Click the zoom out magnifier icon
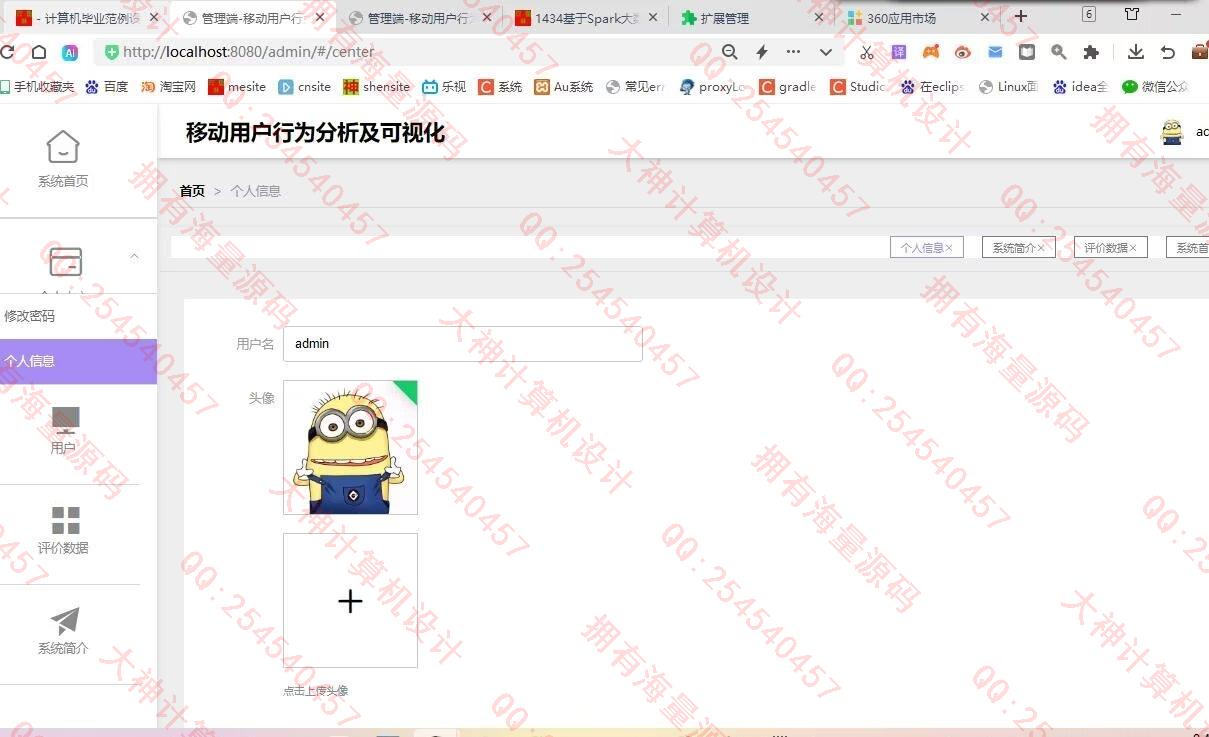The height and width of the screenshot is (737, 1209). (730, 52)
